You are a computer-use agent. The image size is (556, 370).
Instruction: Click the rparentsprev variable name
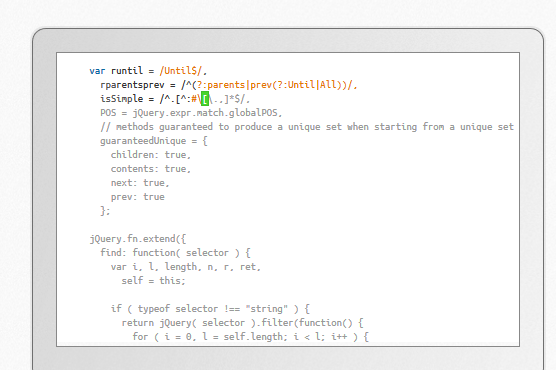(132, 85)
